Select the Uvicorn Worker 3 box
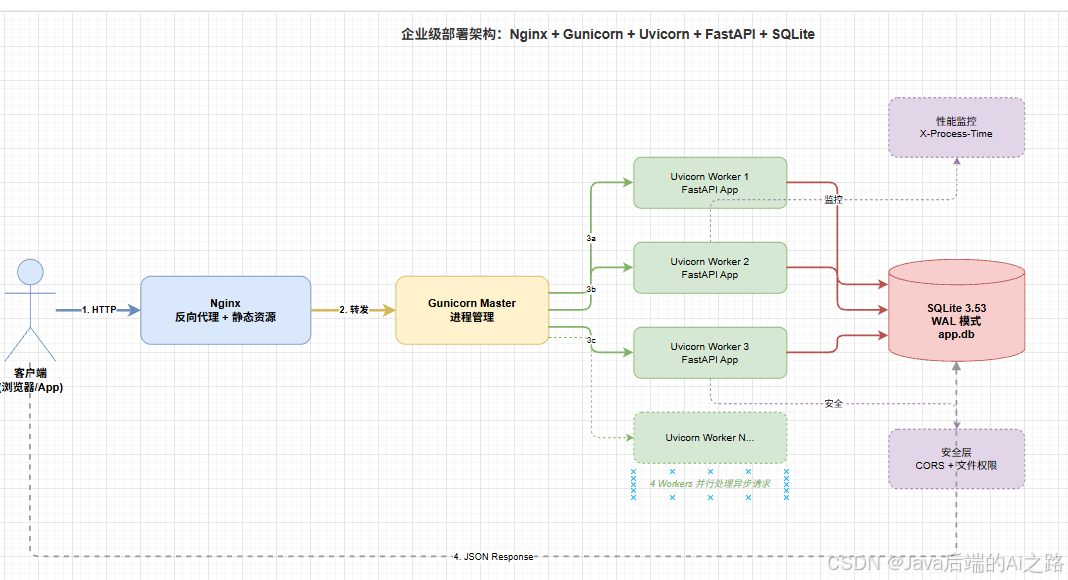 (710, 353)
